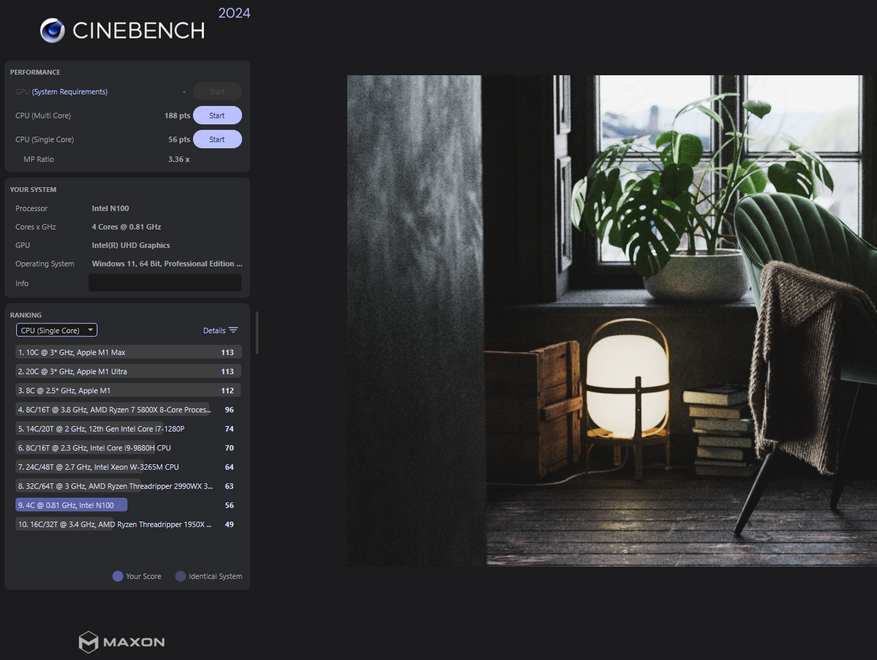The image size is (877, 660).
Task: Click the Intel(R) UHD Graphics value
Action: [x=131, y=245]
